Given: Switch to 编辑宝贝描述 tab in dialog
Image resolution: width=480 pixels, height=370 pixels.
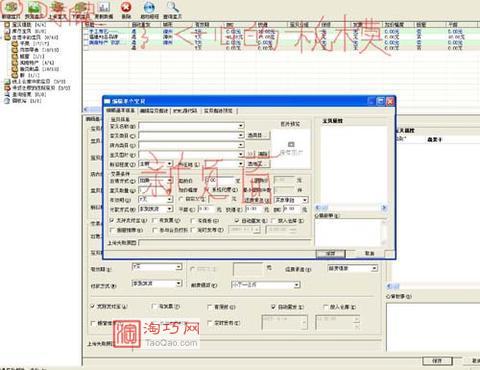Looking at the screenshot, I should (154, 110).
